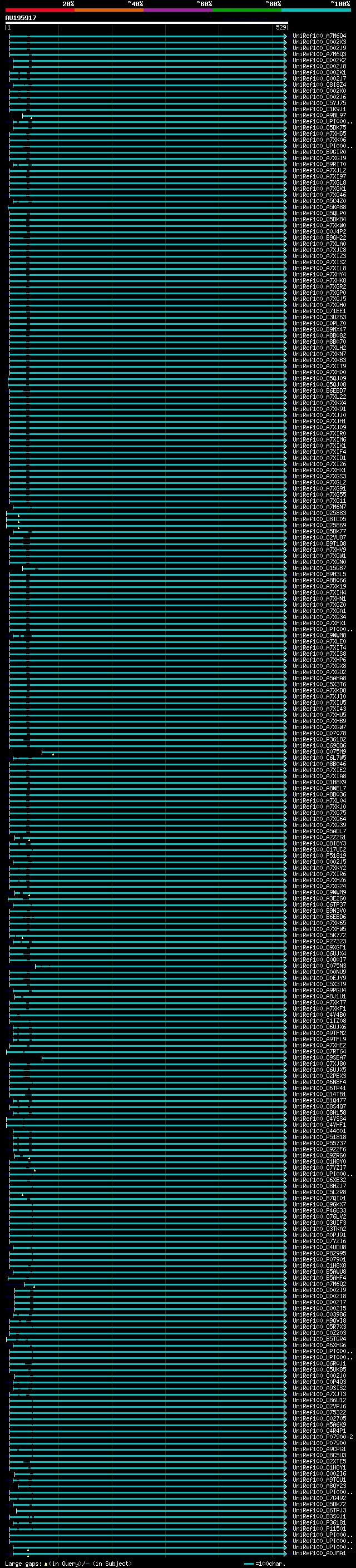Select label UniRef100_Q5UK85

tap(319, 1369)
